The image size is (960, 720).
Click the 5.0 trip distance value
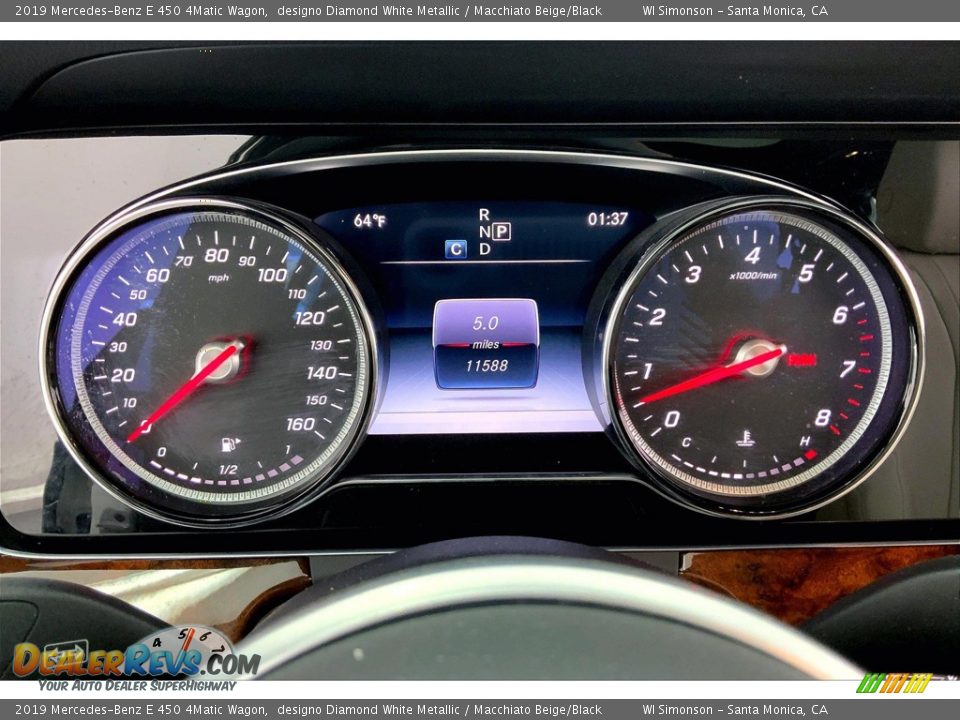click(486, 323)
